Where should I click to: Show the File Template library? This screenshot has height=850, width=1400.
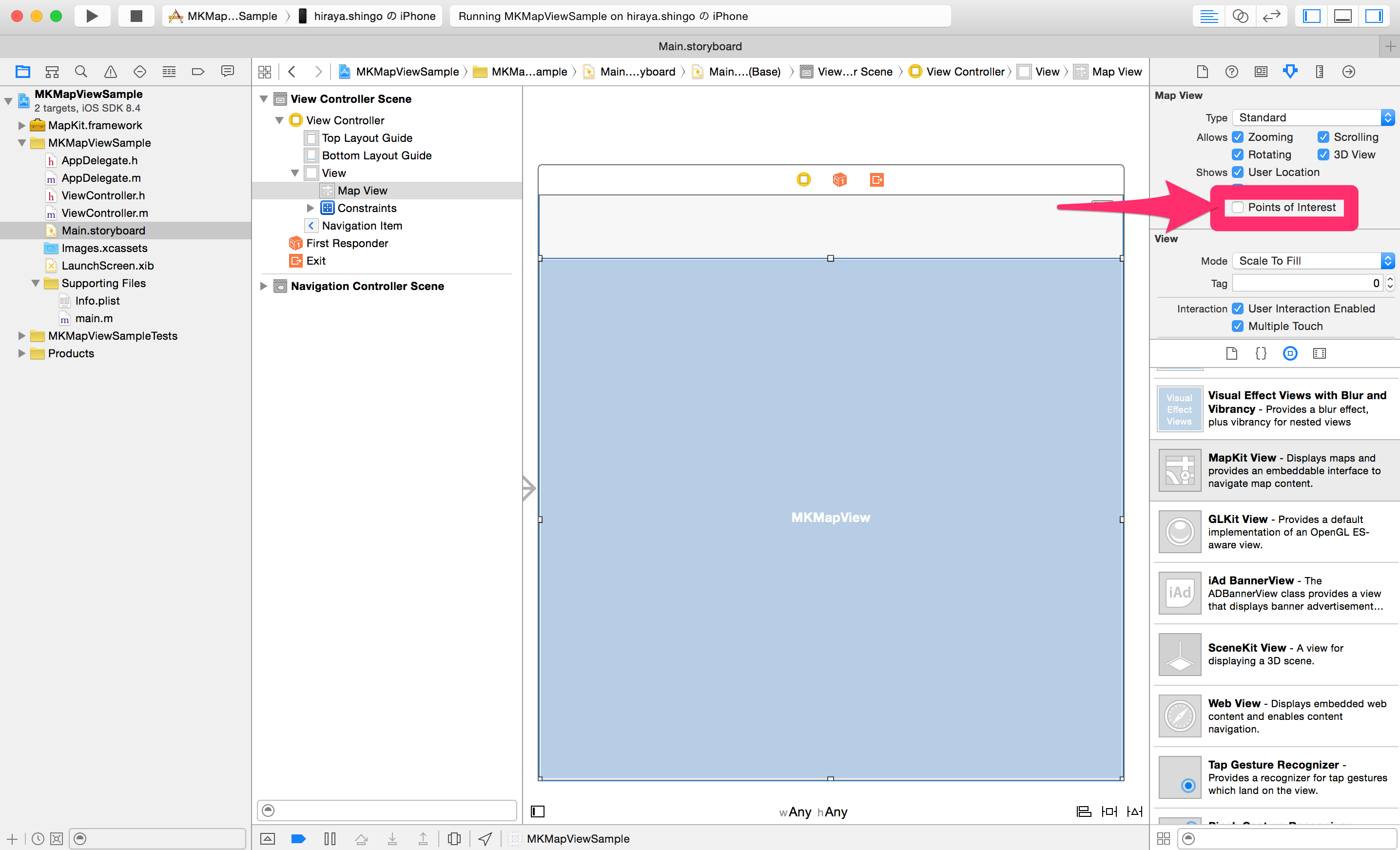tap(1231, 353)
